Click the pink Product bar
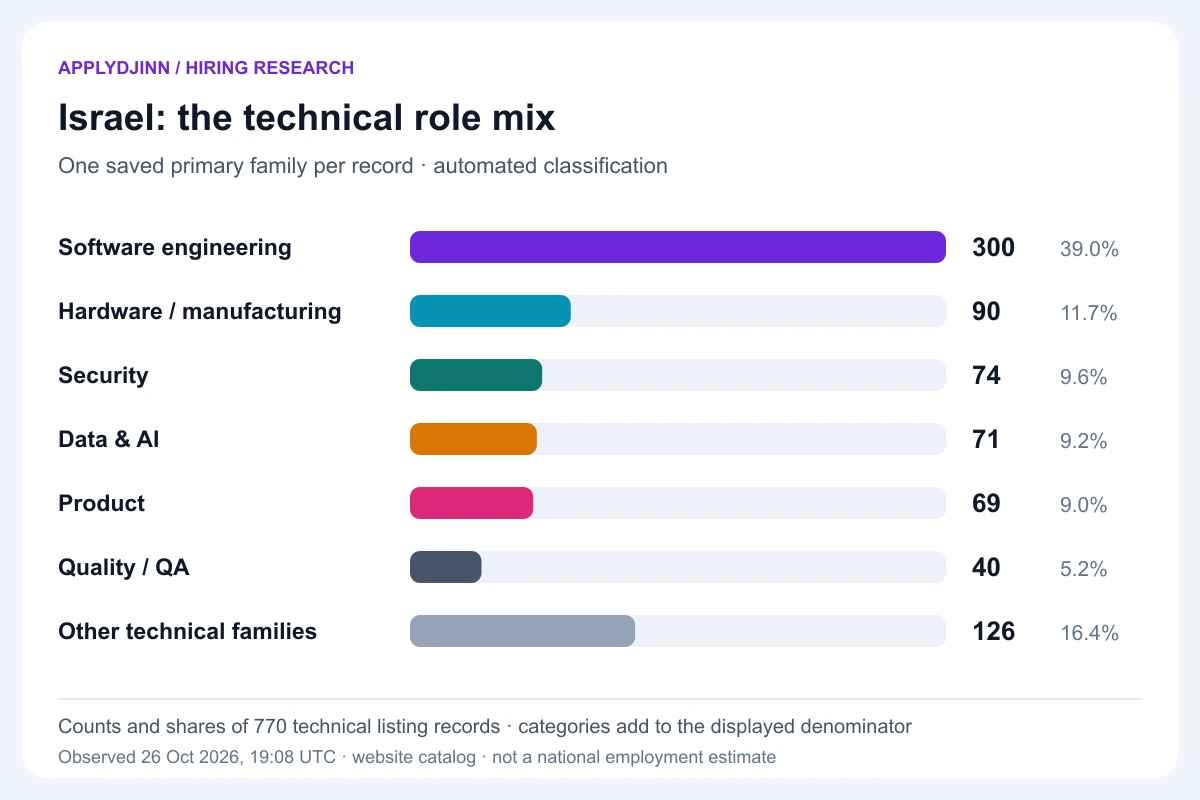This screenshot has height=800, width=1200. tap(471, 503)
